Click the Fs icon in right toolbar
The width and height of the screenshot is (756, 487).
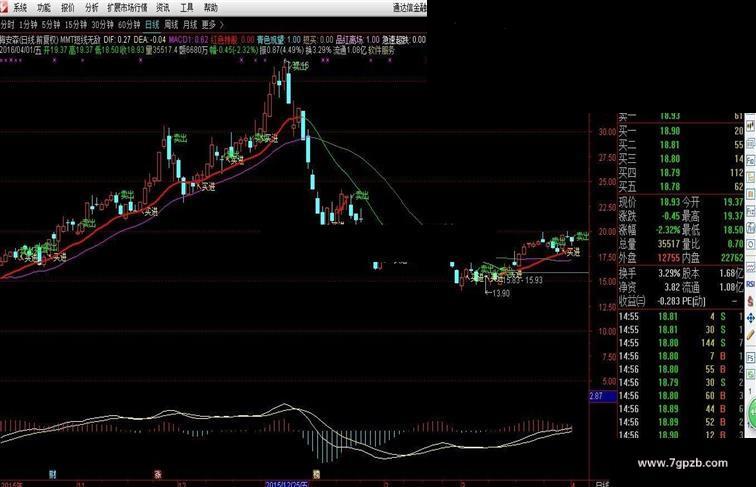coord(751,358)
